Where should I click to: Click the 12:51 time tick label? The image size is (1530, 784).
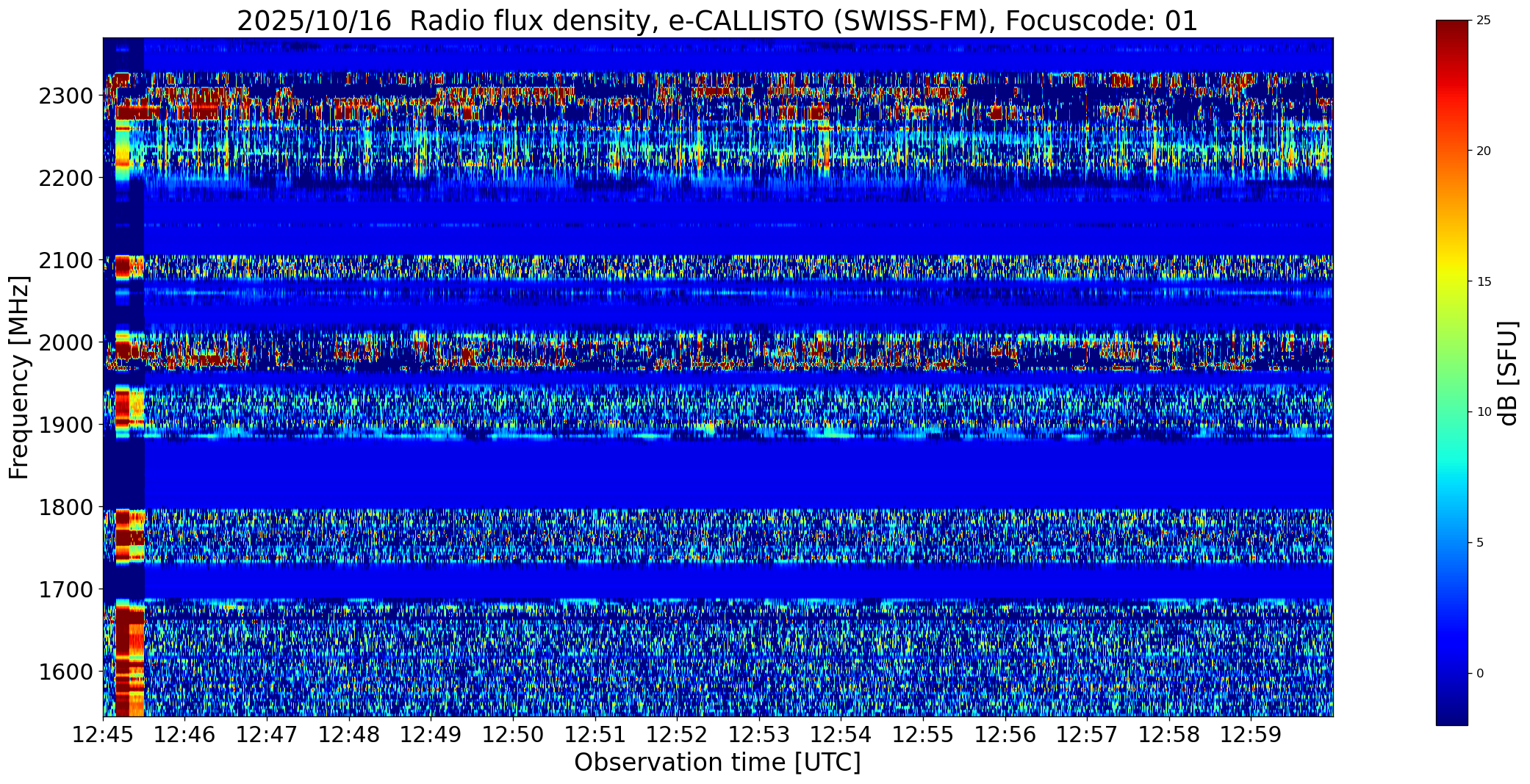coord(595,734)
